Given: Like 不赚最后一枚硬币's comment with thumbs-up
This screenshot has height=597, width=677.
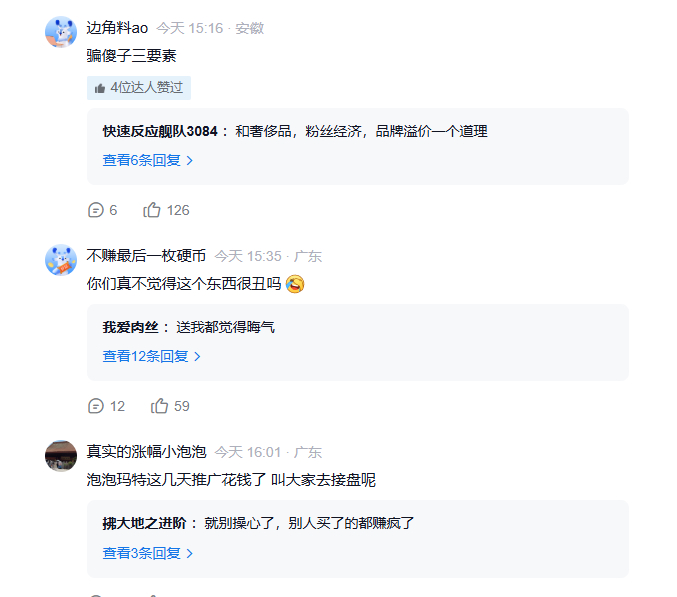Looking at the screenshot, I should coord(159,406).
